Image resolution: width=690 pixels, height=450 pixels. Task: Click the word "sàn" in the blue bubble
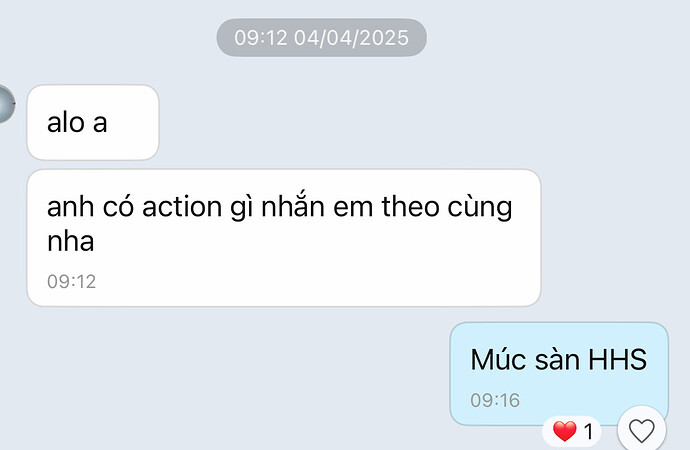click(557, 359)
